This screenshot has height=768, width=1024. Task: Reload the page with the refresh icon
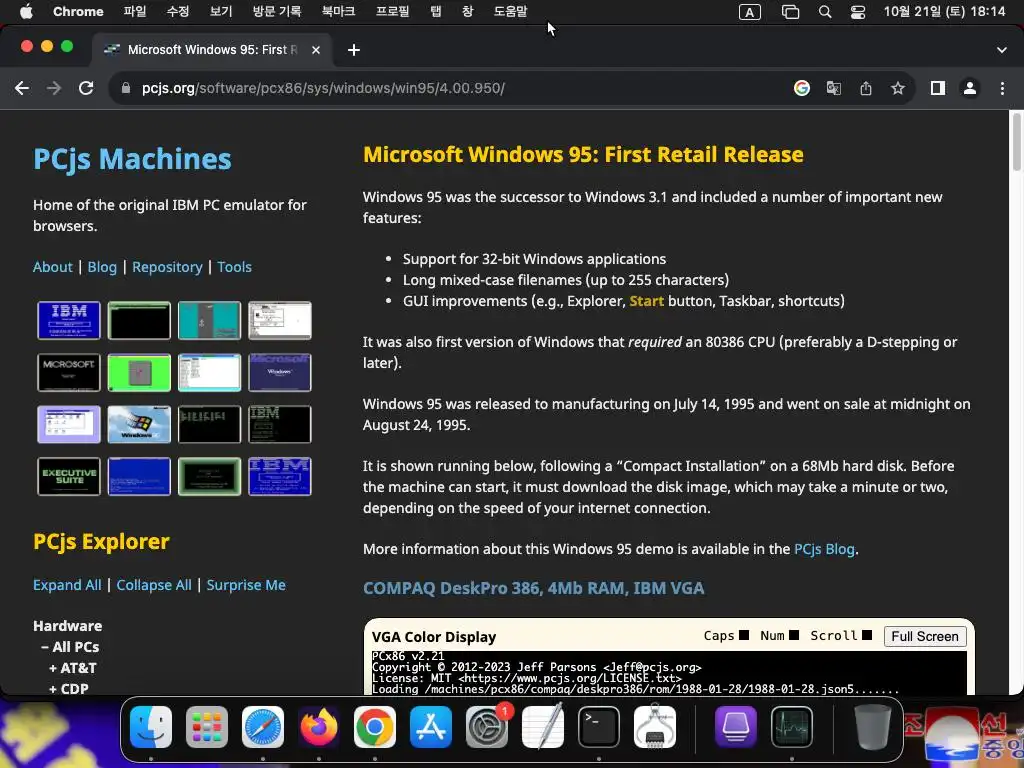click(86, 88)
